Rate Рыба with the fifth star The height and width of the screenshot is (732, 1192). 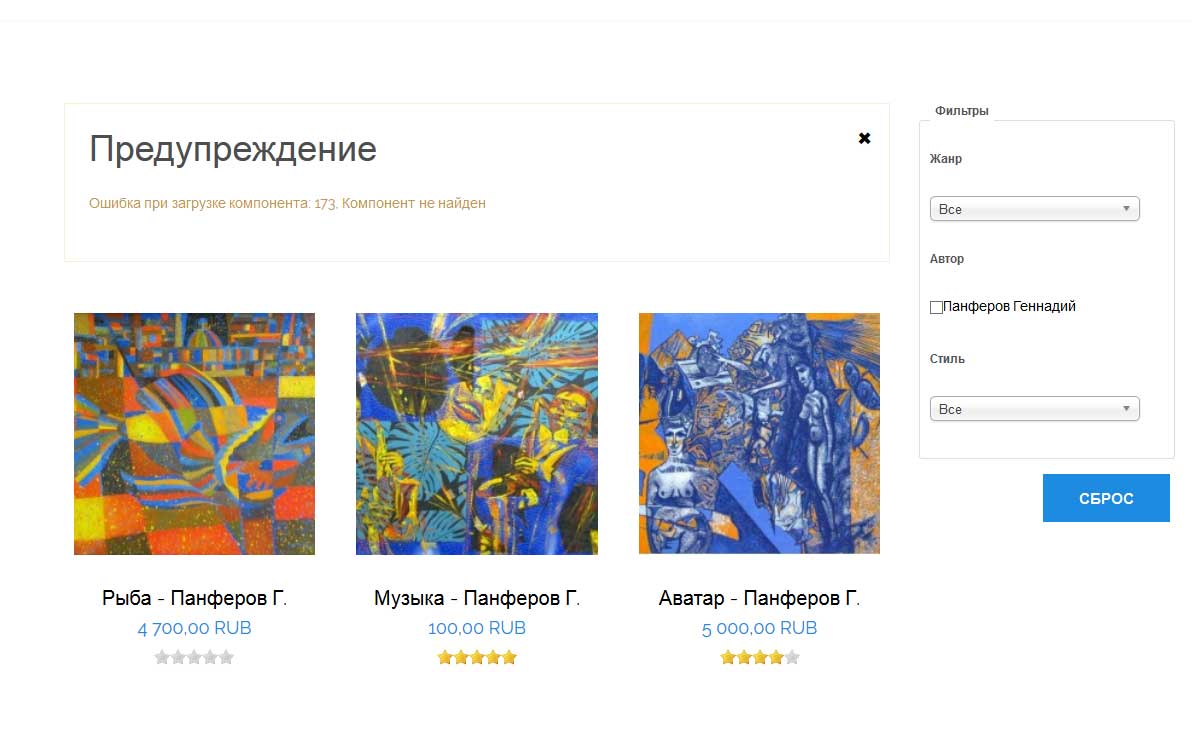pos(227,658)
